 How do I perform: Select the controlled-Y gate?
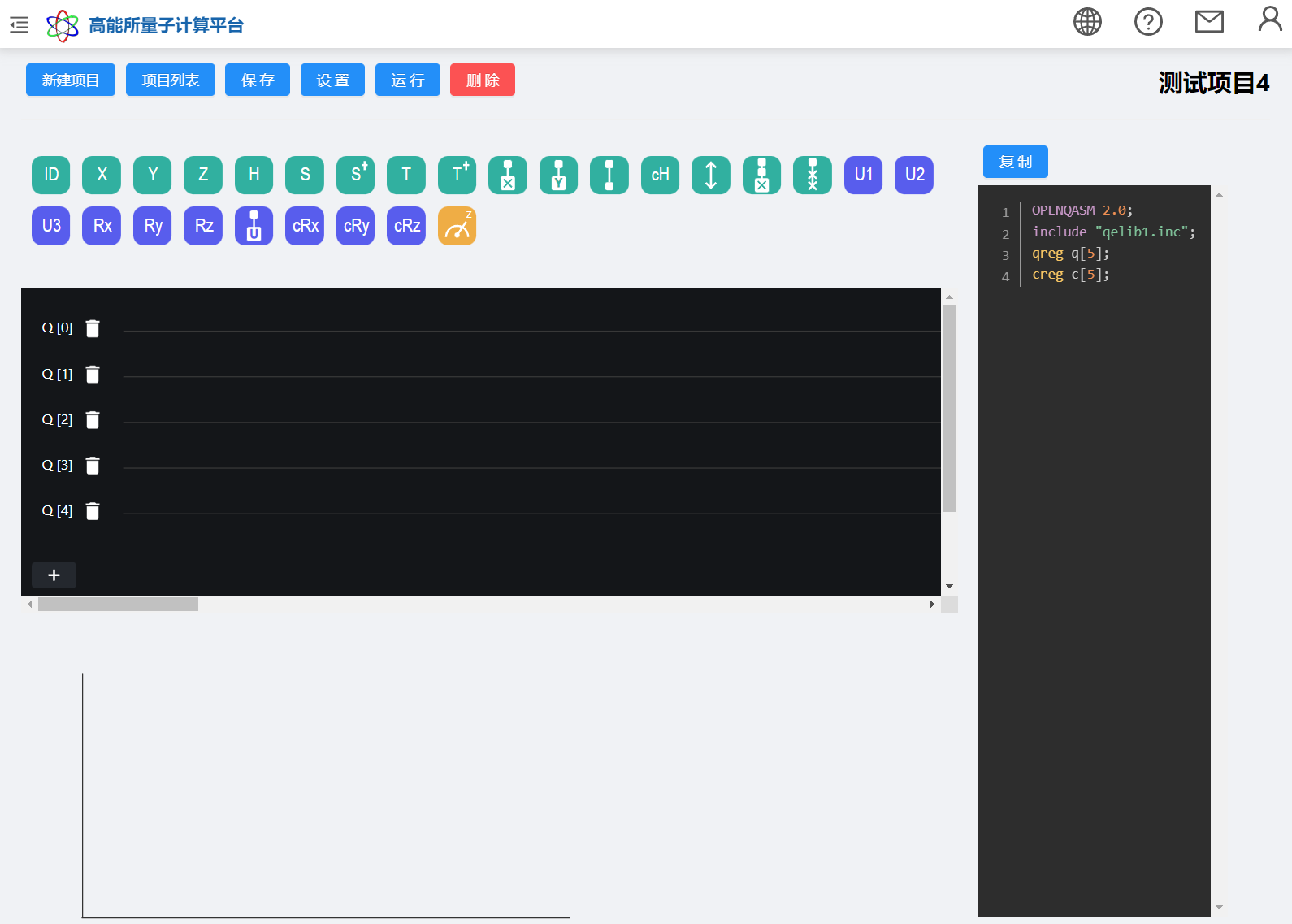(x=559, y=175)
